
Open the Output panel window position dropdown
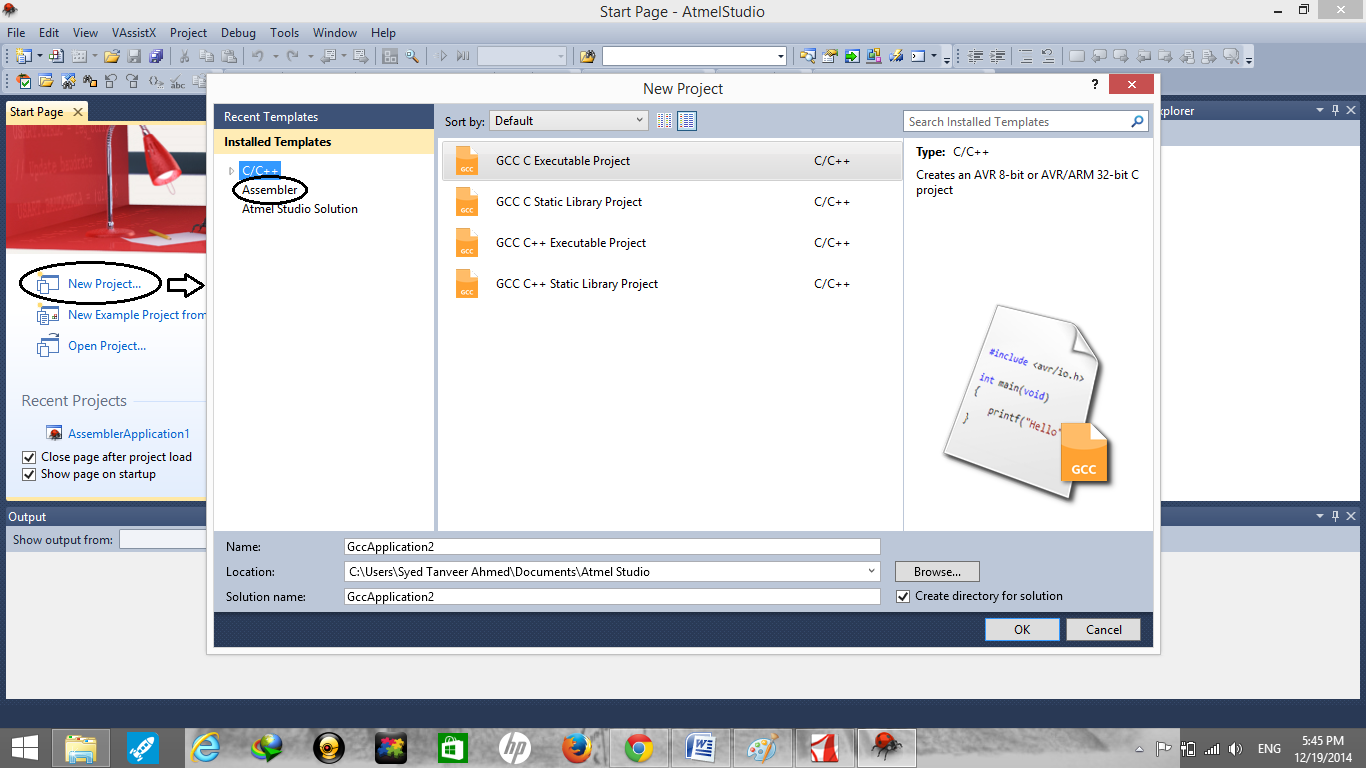click(1319, 517)
